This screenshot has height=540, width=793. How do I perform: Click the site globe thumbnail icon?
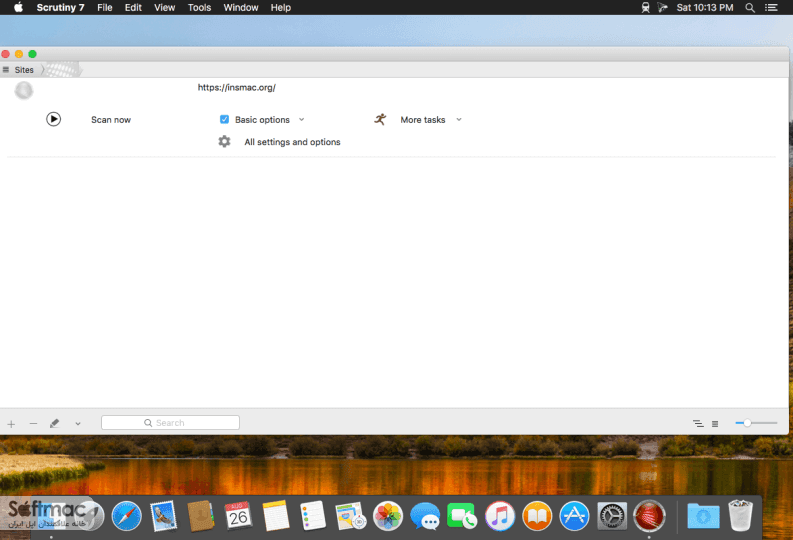pos(24,91)
